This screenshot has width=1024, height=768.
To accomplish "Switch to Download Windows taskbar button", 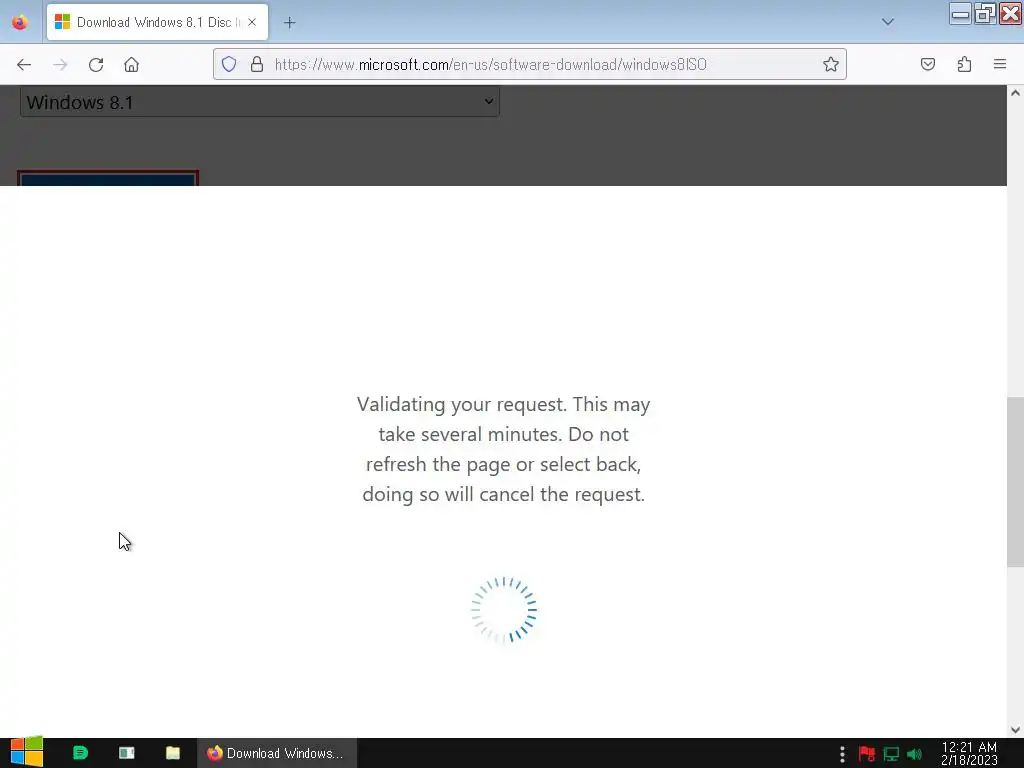I will click(x=277, y=753).
